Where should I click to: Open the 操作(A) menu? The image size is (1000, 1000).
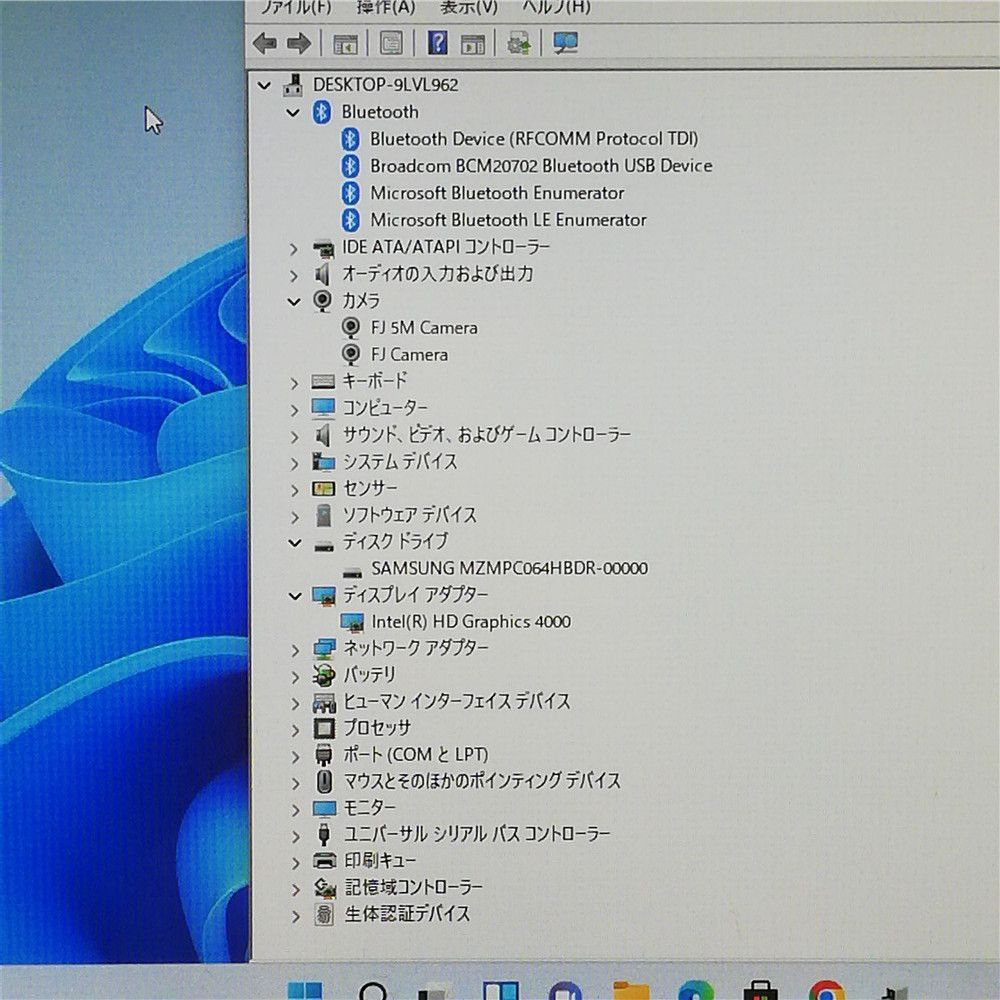[386, 6]
